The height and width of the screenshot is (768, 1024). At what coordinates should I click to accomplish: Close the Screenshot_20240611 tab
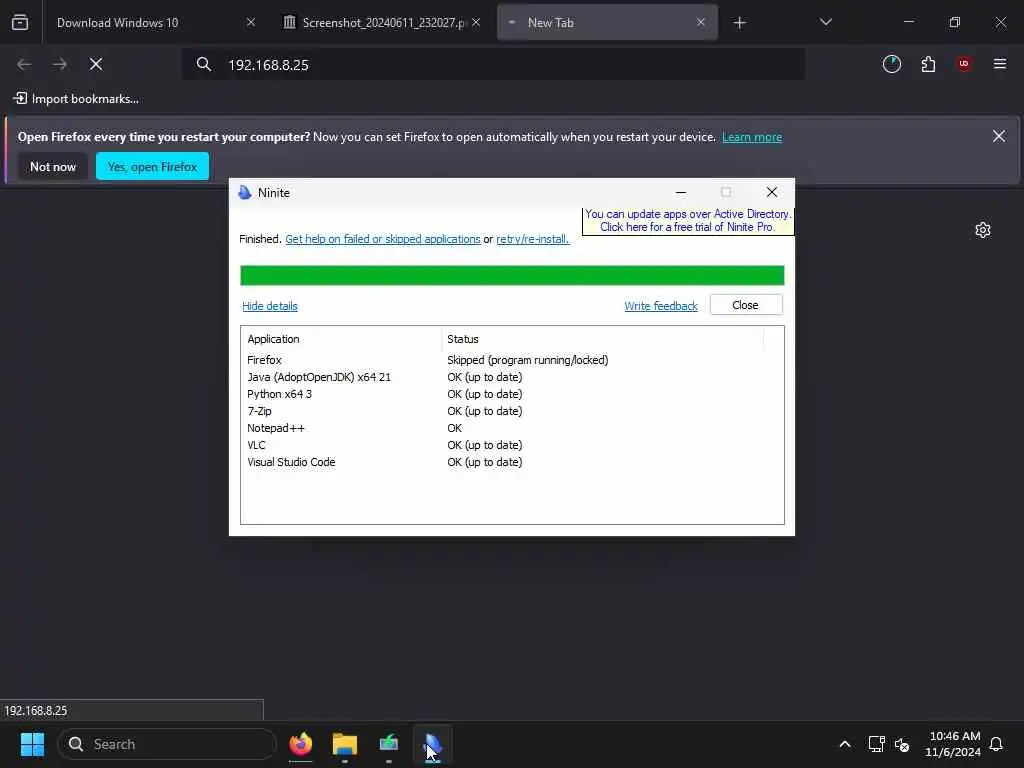coord(477,23)
